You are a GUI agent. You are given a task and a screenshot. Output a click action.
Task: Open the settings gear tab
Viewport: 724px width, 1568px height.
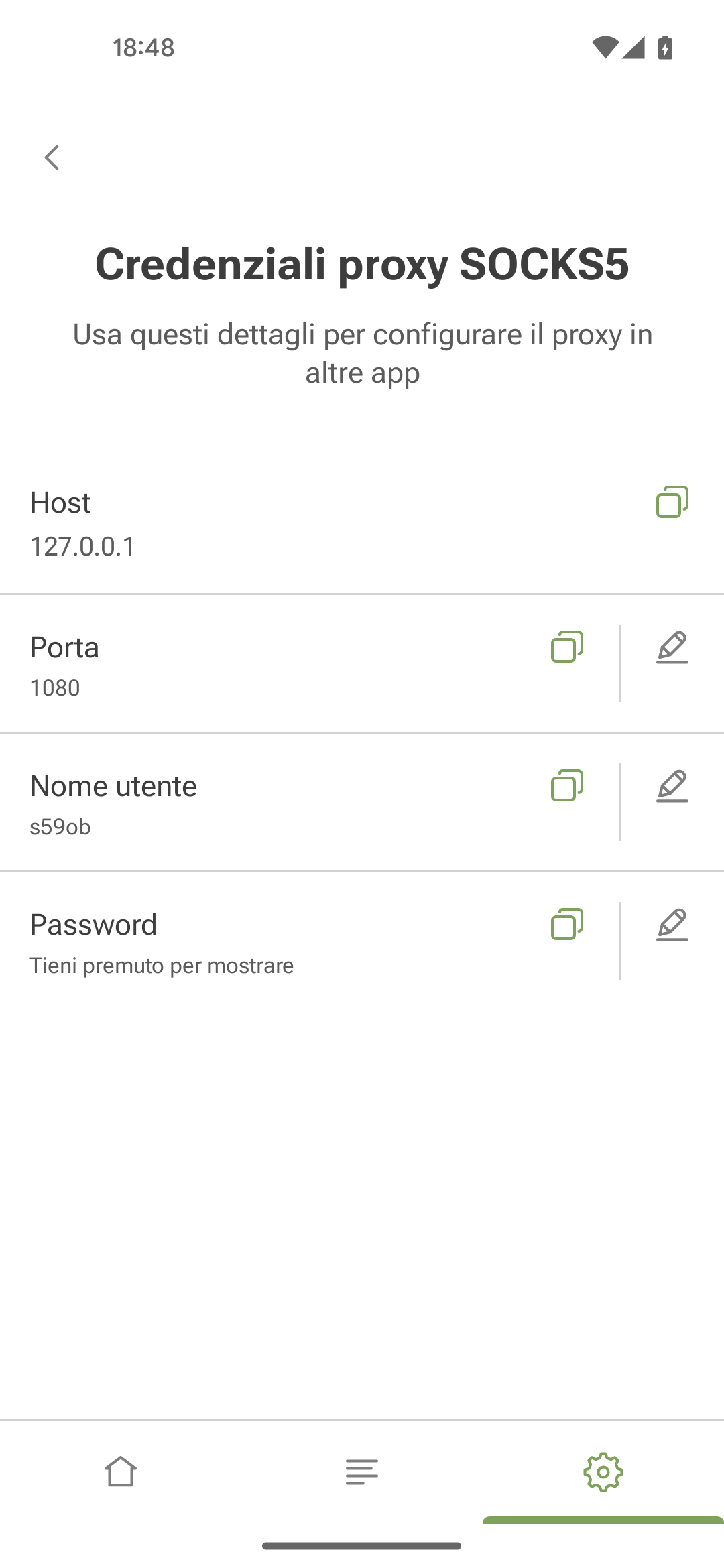(x=603, y=1472)
